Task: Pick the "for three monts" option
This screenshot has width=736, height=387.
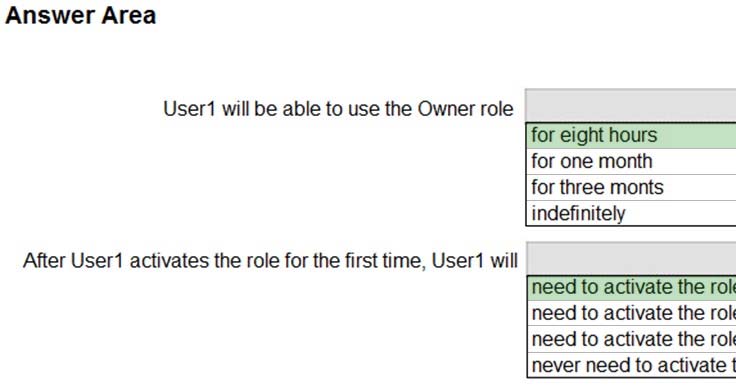Action: [x=631, y=187]
